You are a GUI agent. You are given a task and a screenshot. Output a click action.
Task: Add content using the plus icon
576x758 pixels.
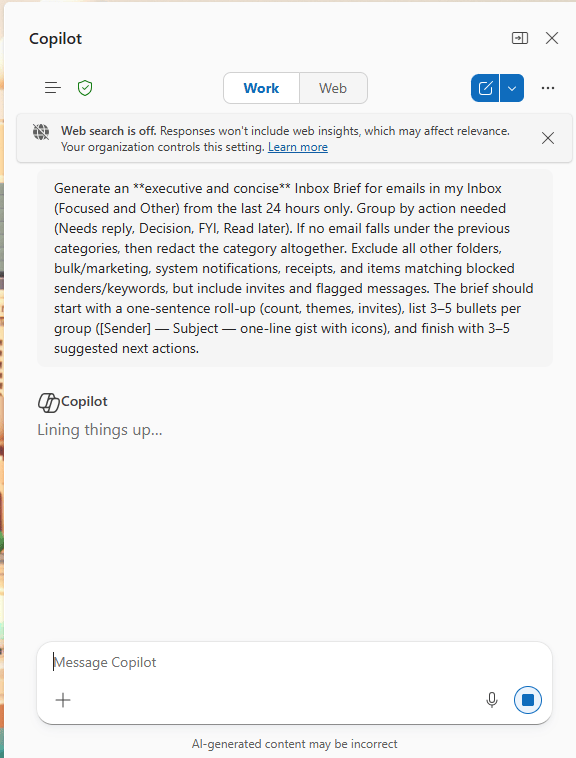pos(63,700)
